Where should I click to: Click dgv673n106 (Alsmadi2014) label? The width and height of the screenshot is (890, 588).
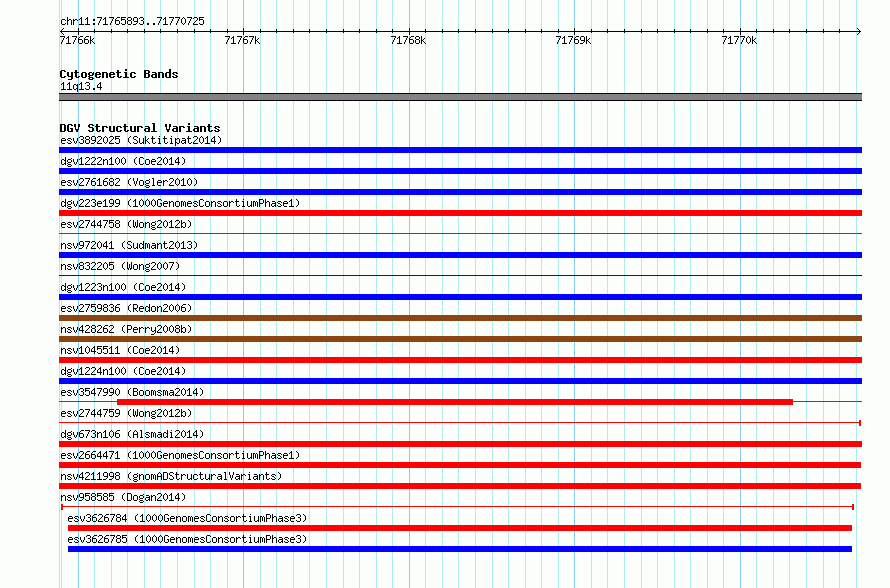tap(132, 434)
